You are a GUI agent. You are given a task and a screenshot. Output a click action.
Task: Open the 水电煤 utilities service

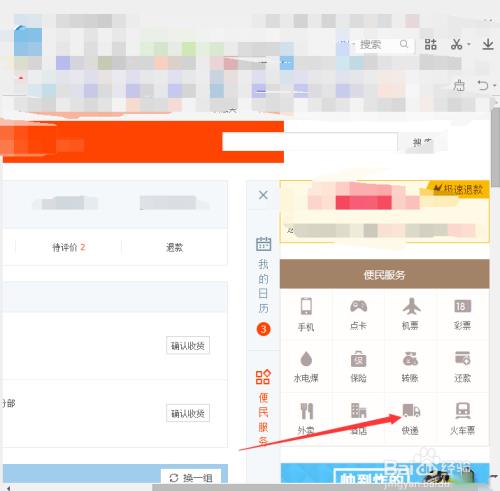tap(306, 367)
